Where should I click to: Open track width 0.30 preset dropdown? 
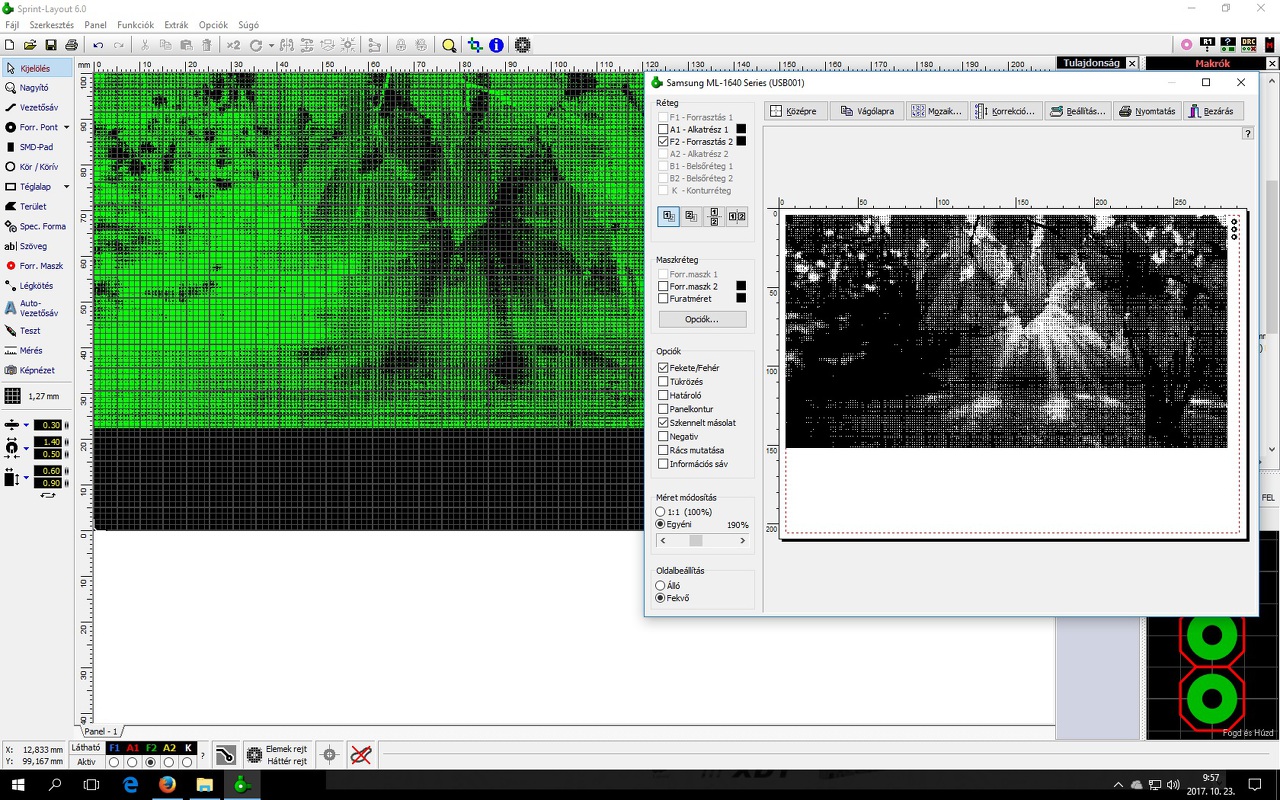coord(26,425)
